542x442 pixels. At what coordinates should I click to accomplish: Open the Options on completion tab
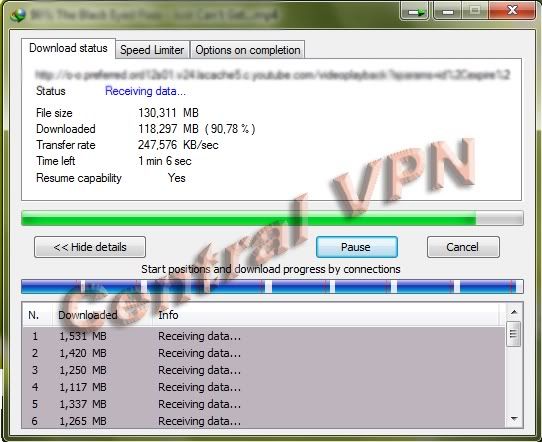[247, 50]
